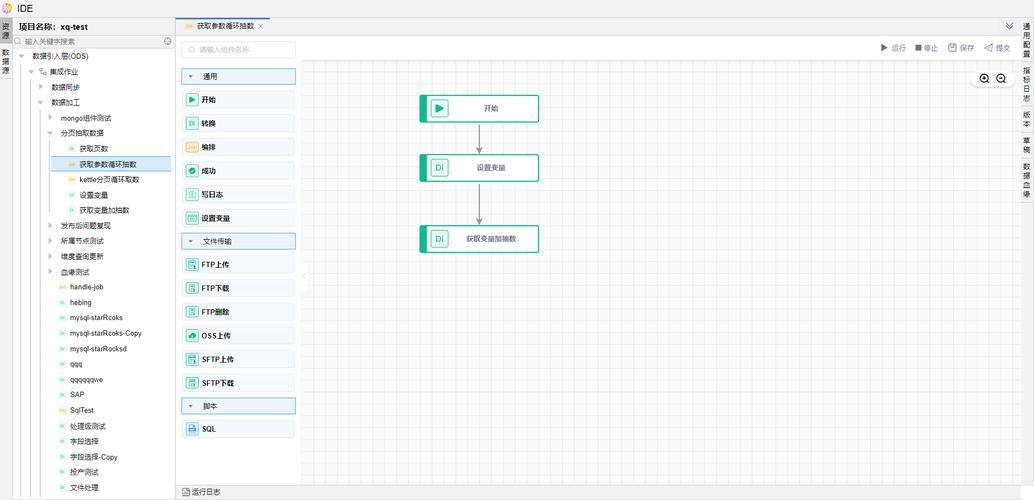The width and height of the screenshot is (1034, 500).
Task: Expand the double-chevron dropdown at top right
Action: coord(1009,26)
